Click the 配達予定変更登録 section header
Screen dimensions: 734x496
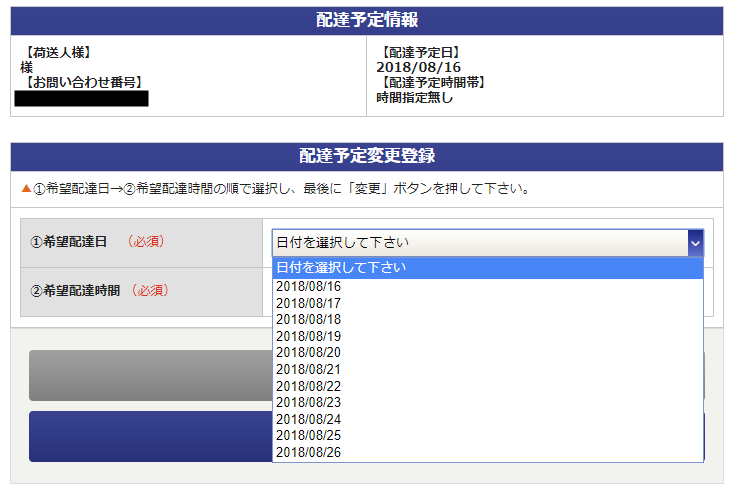pyautogui.click(x=367, y=156)
